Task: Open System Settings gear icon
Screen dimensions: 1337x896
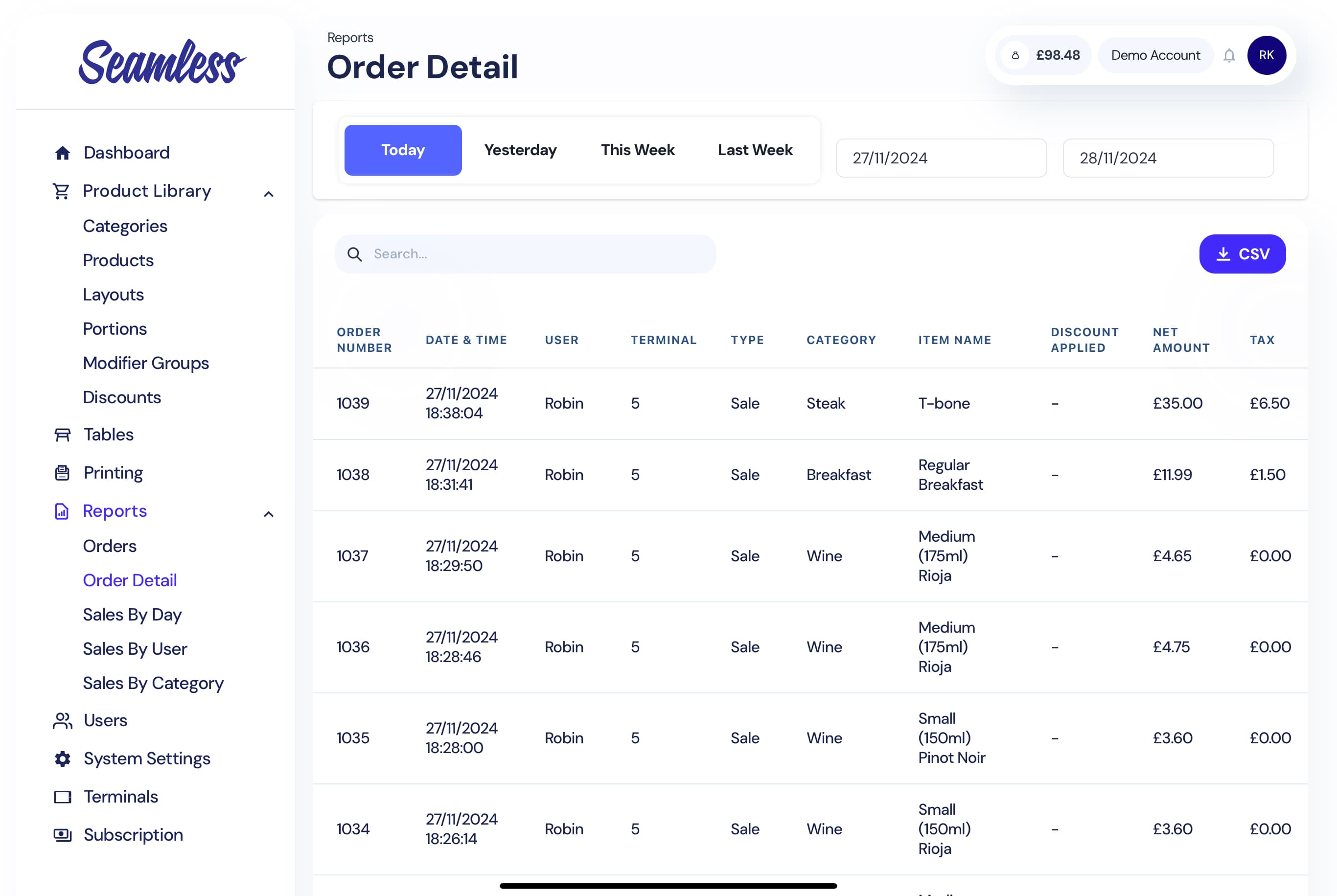Action: click(62, 759)
